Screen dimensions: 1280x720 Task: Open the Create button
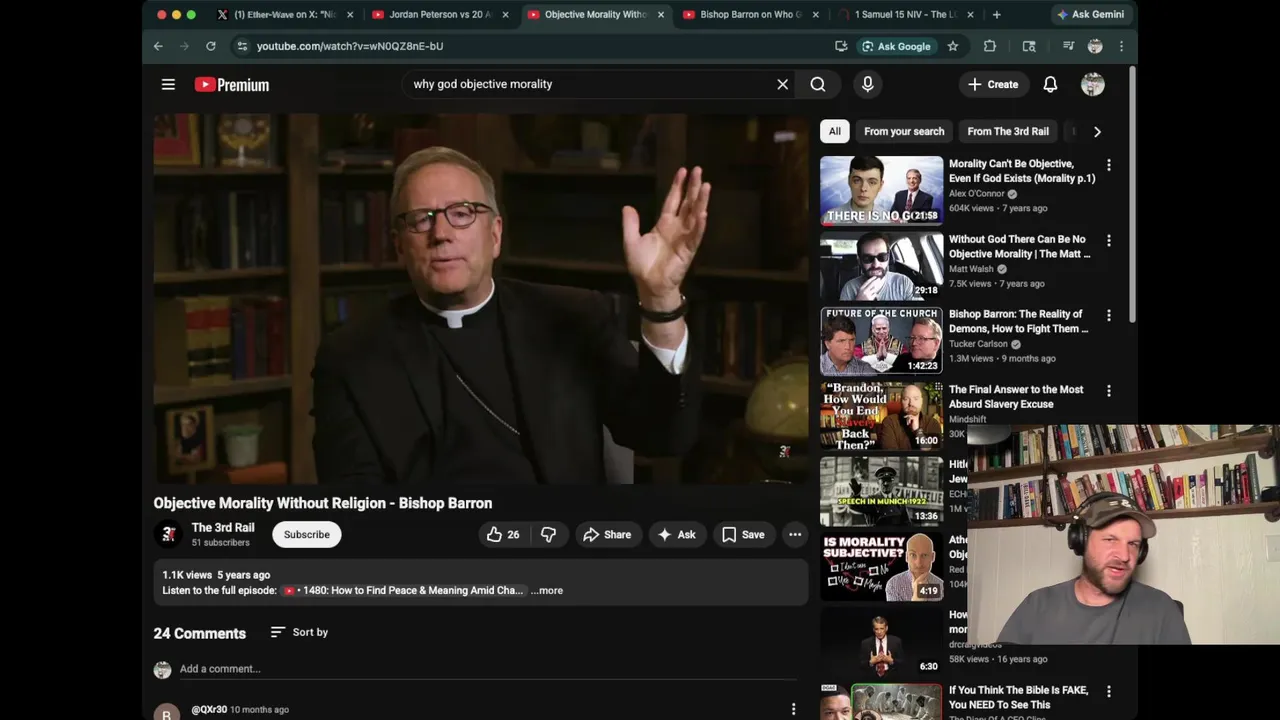pos(992,84)
